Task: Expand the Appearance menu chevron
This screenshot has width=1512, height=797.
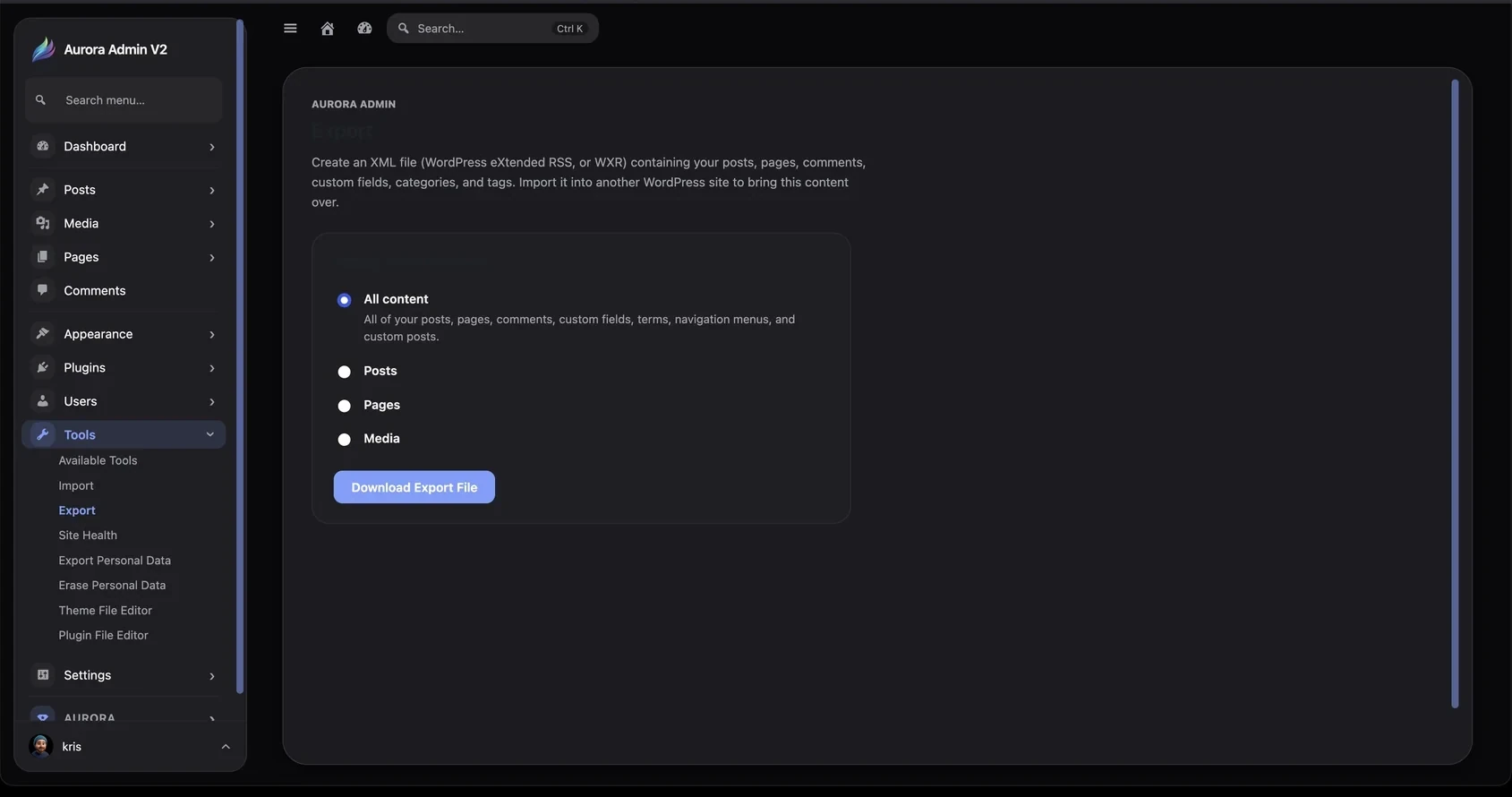Action: point(212,335)
